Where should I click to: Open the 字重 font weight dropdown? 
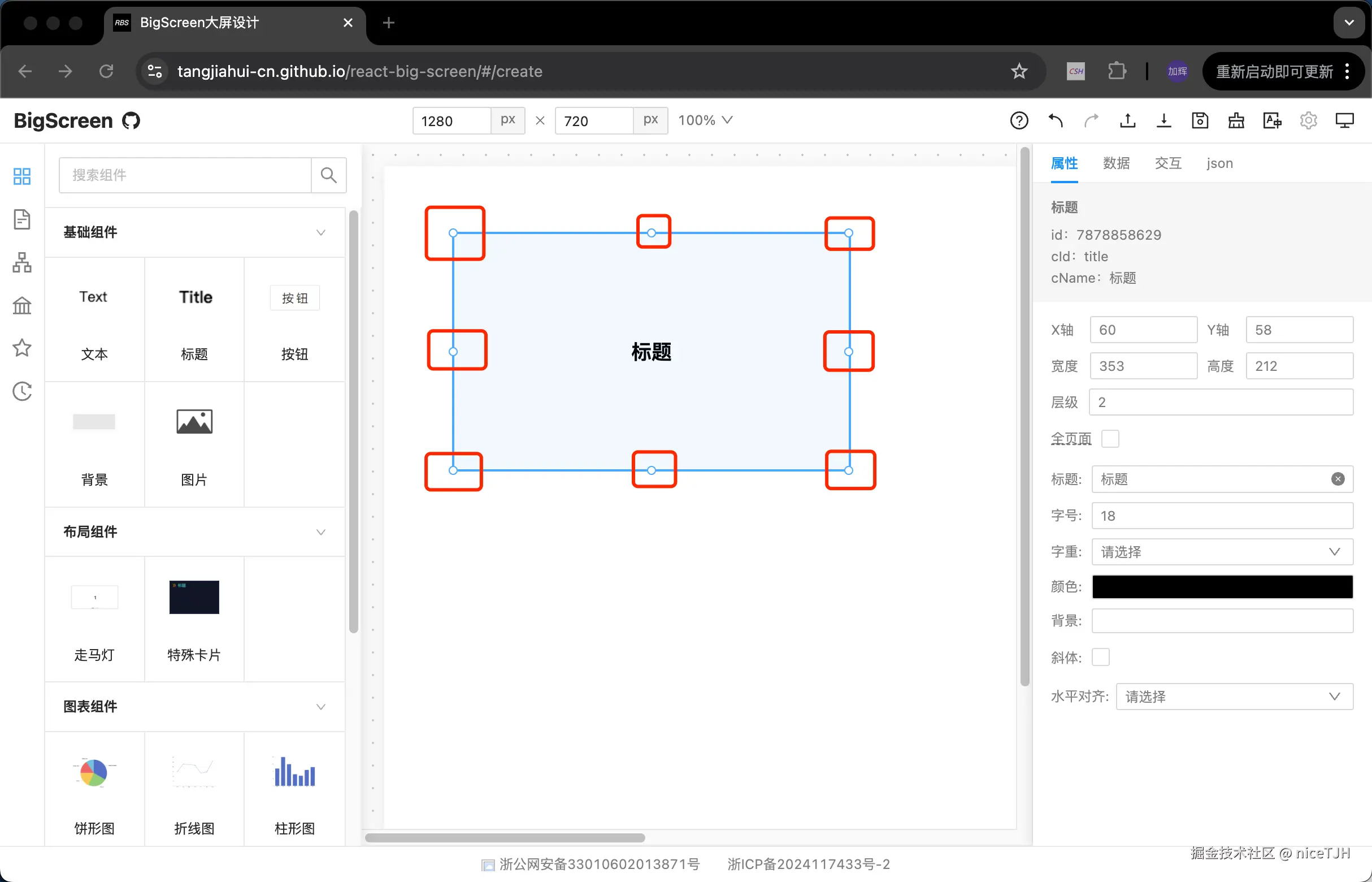pos(1222,552)
